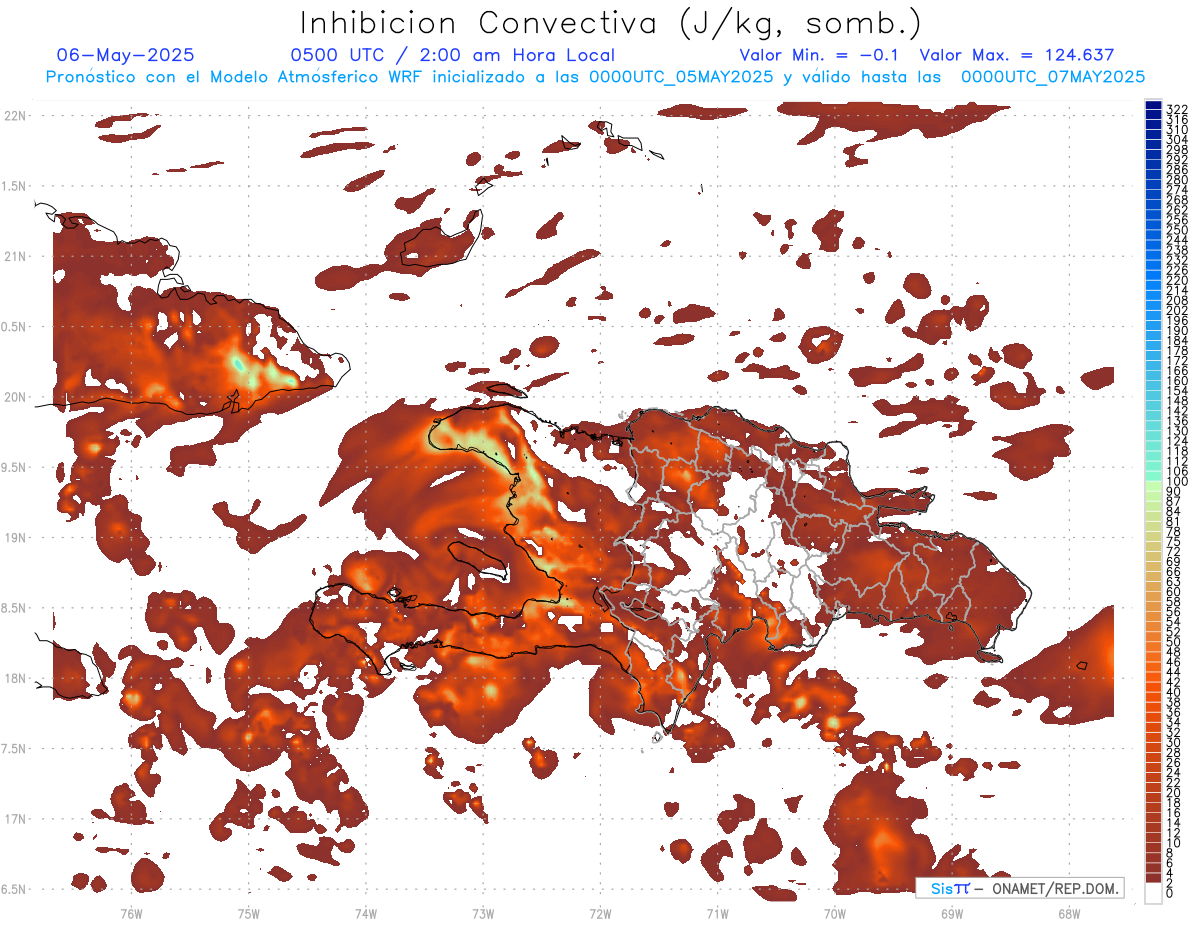The width and height of the screenshot is (1200, 927).
Task: Click the "8.5N" latitude label
Action: pos(14,608)
